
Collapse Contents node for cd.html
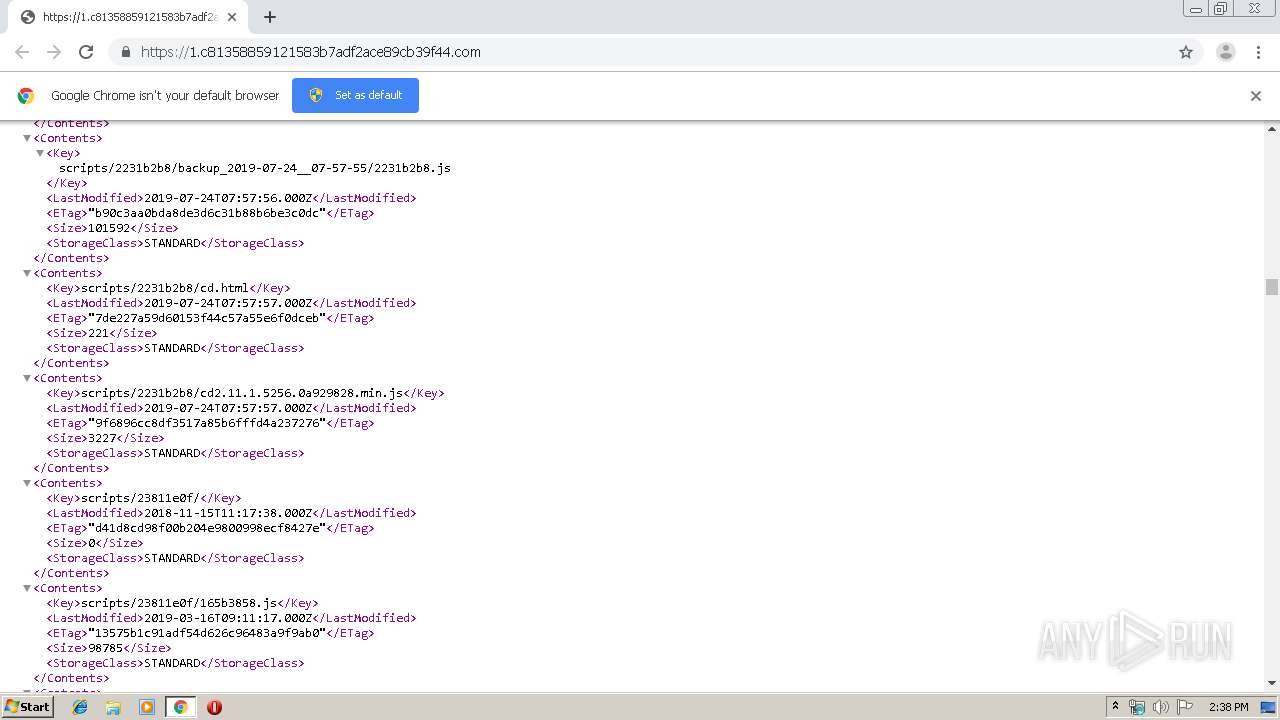27,273
